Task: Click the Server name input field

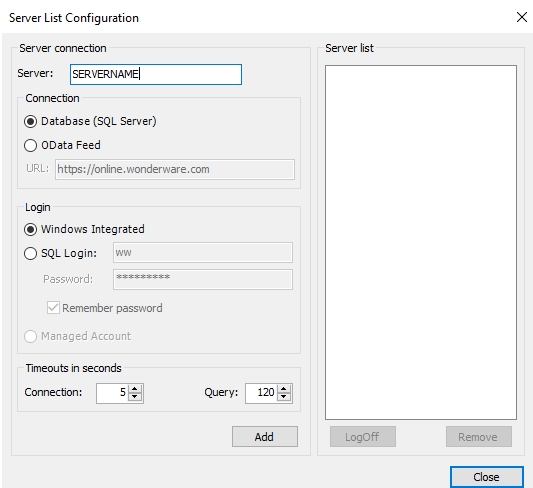Action: pos(156,74)
